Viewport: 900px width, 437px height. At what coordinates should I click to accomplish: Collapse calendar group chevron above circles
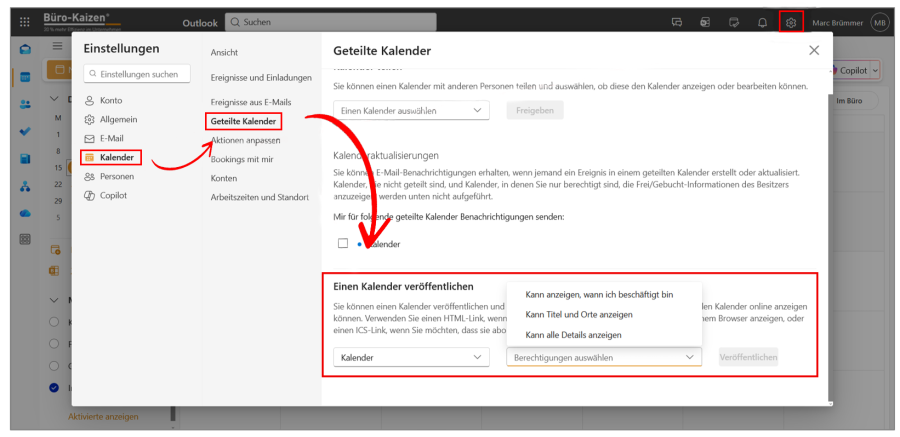55,300
